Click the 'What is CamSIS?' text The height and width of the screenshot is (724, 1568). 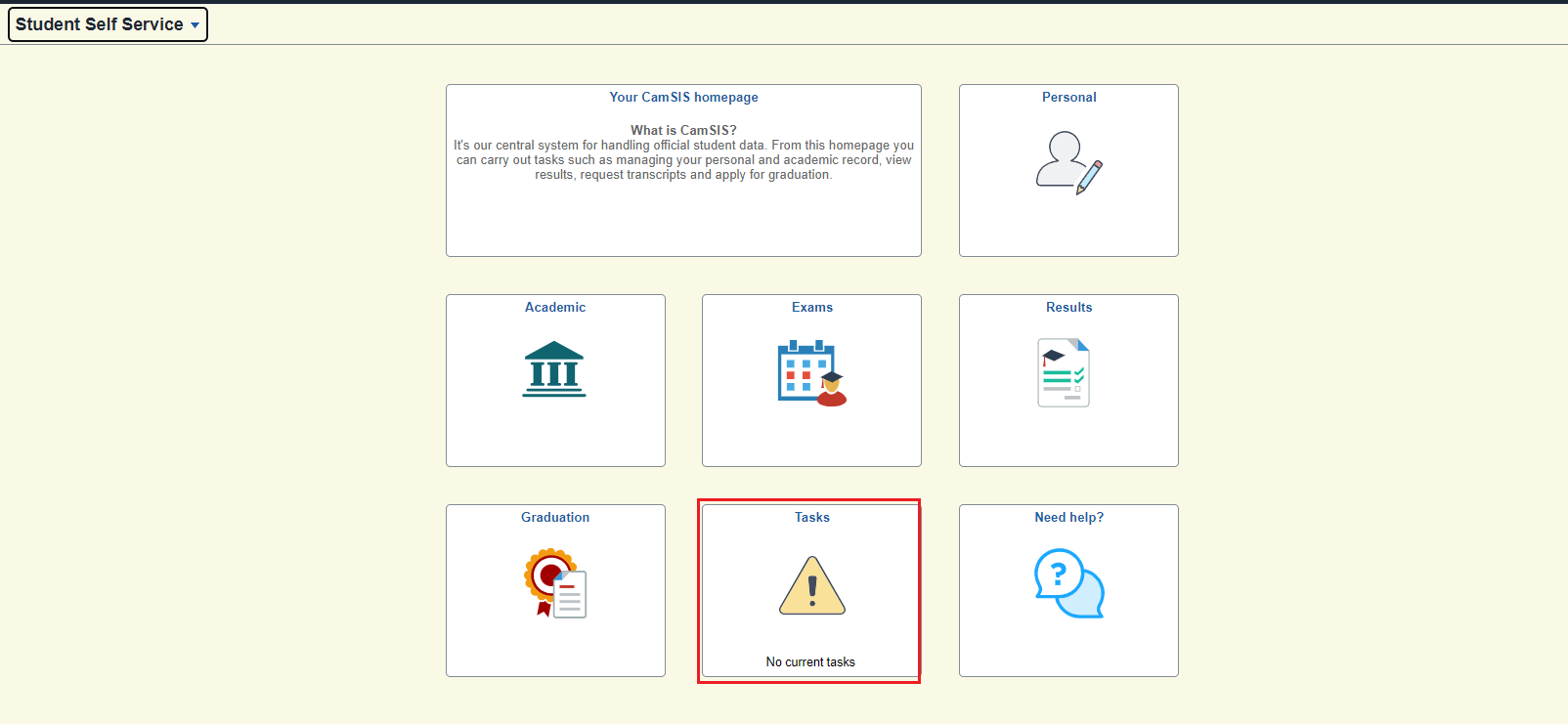point(683,130)
